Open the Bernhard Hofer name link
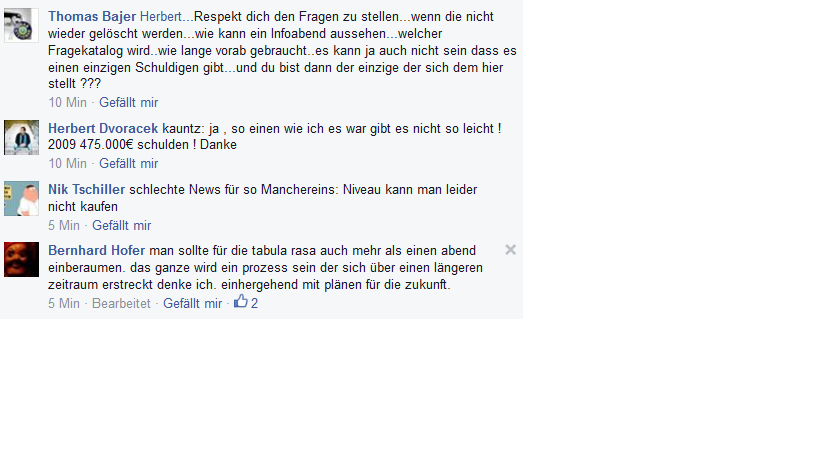The image size is (819, 460). tap(97, 251)
